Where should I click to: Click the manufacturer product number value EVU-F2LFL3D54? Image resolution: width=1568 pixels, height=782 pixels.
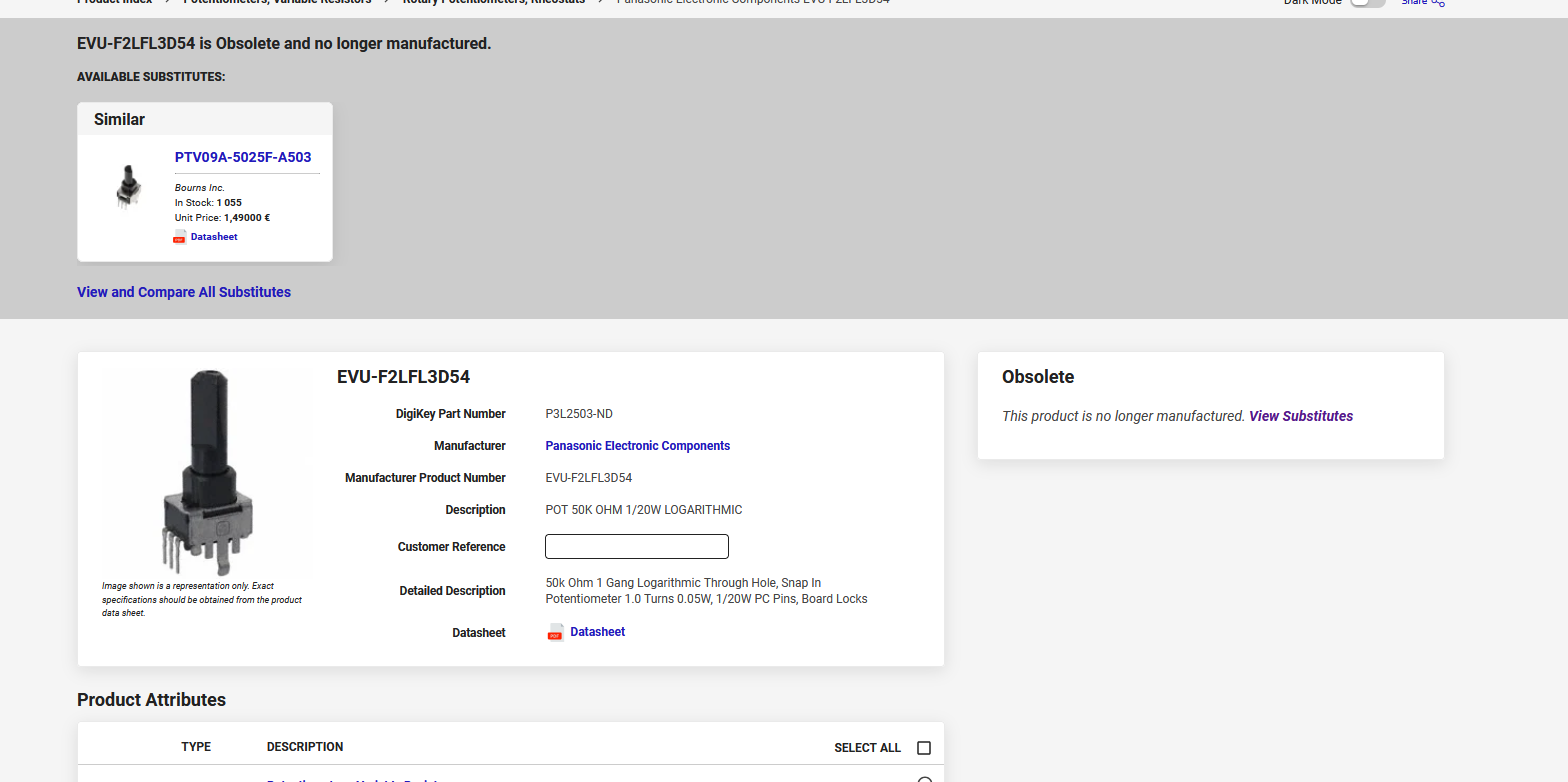[589, 478]
